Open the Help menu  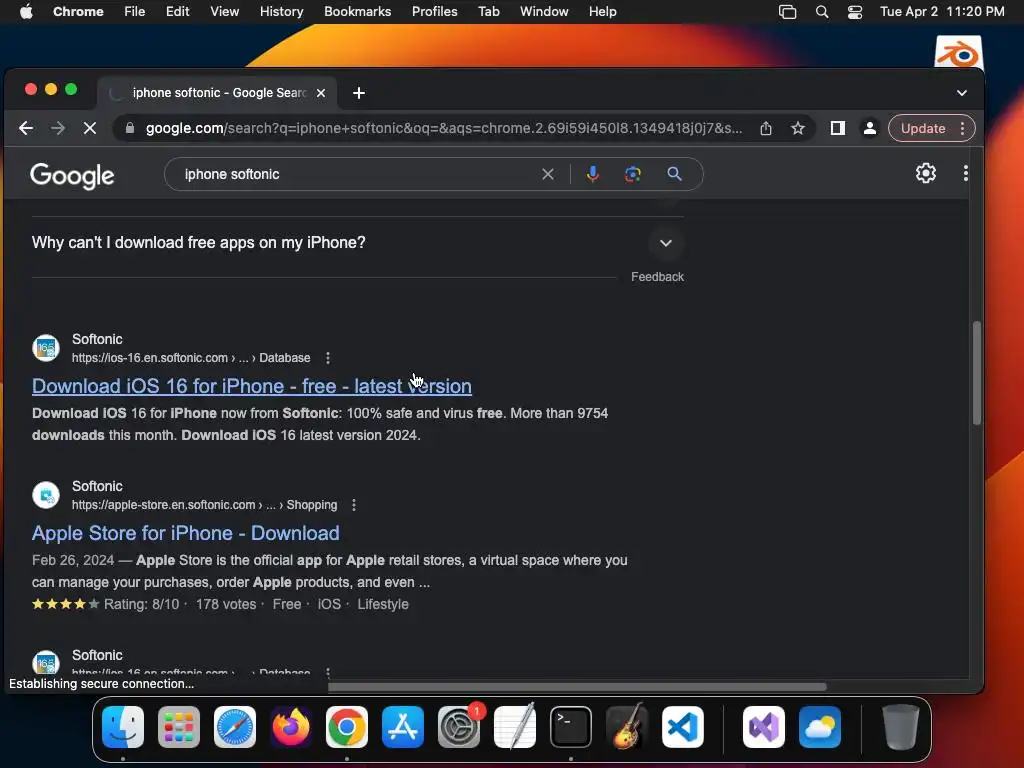click(x=603, y=12)
